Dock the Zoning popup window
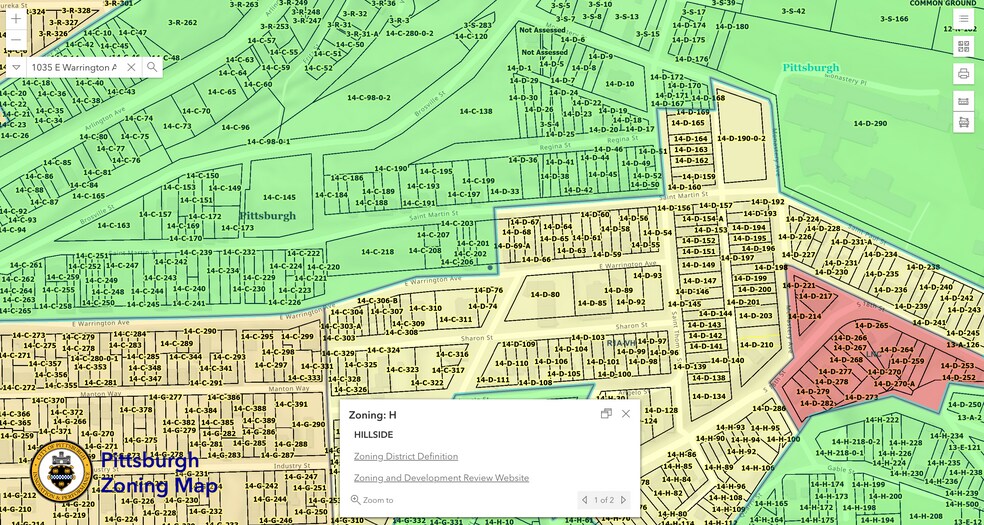Screen dimensions: 984x525 (606, 413)
